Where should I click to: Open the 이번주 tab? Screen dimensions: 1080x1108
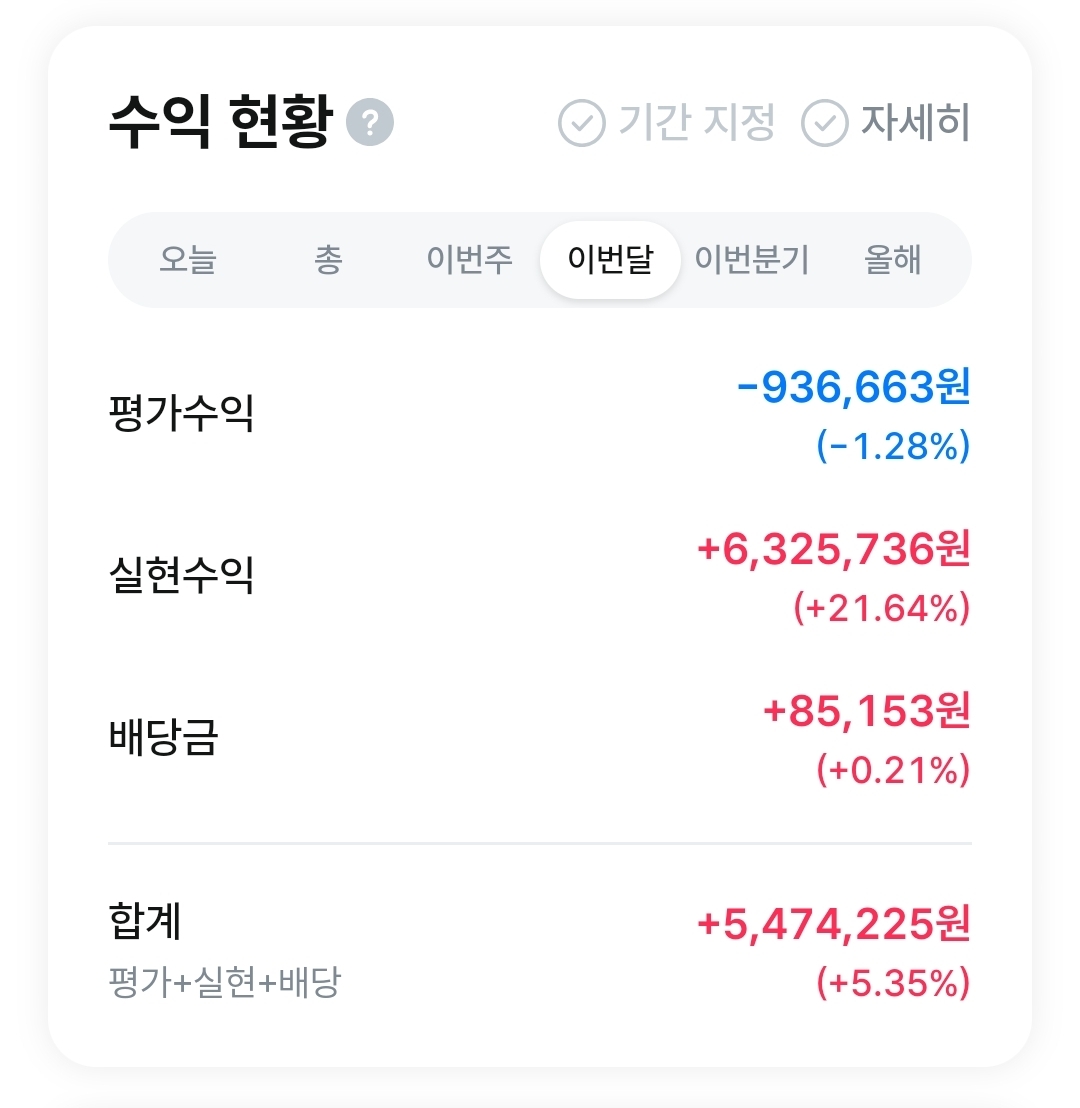pos(469,260)
